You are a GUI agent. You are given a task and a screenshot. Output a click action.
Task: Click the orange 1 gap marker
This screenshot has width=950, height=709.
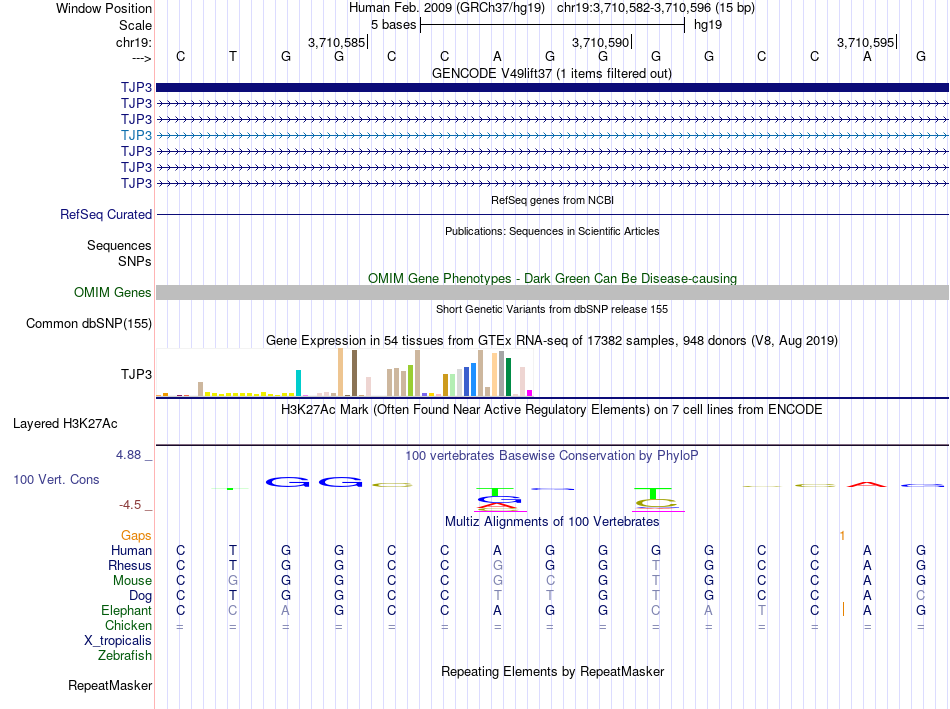pyautogui.click(x=842, y=536)
